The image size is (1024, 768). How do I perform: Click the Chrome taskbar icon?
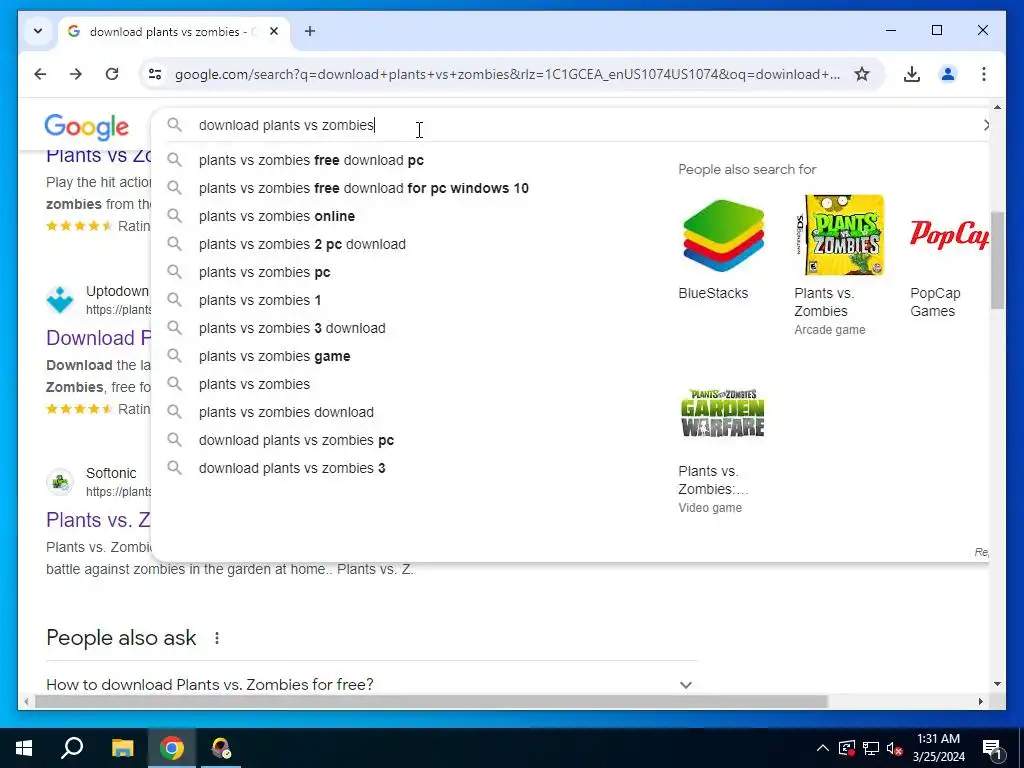[172, 748]
